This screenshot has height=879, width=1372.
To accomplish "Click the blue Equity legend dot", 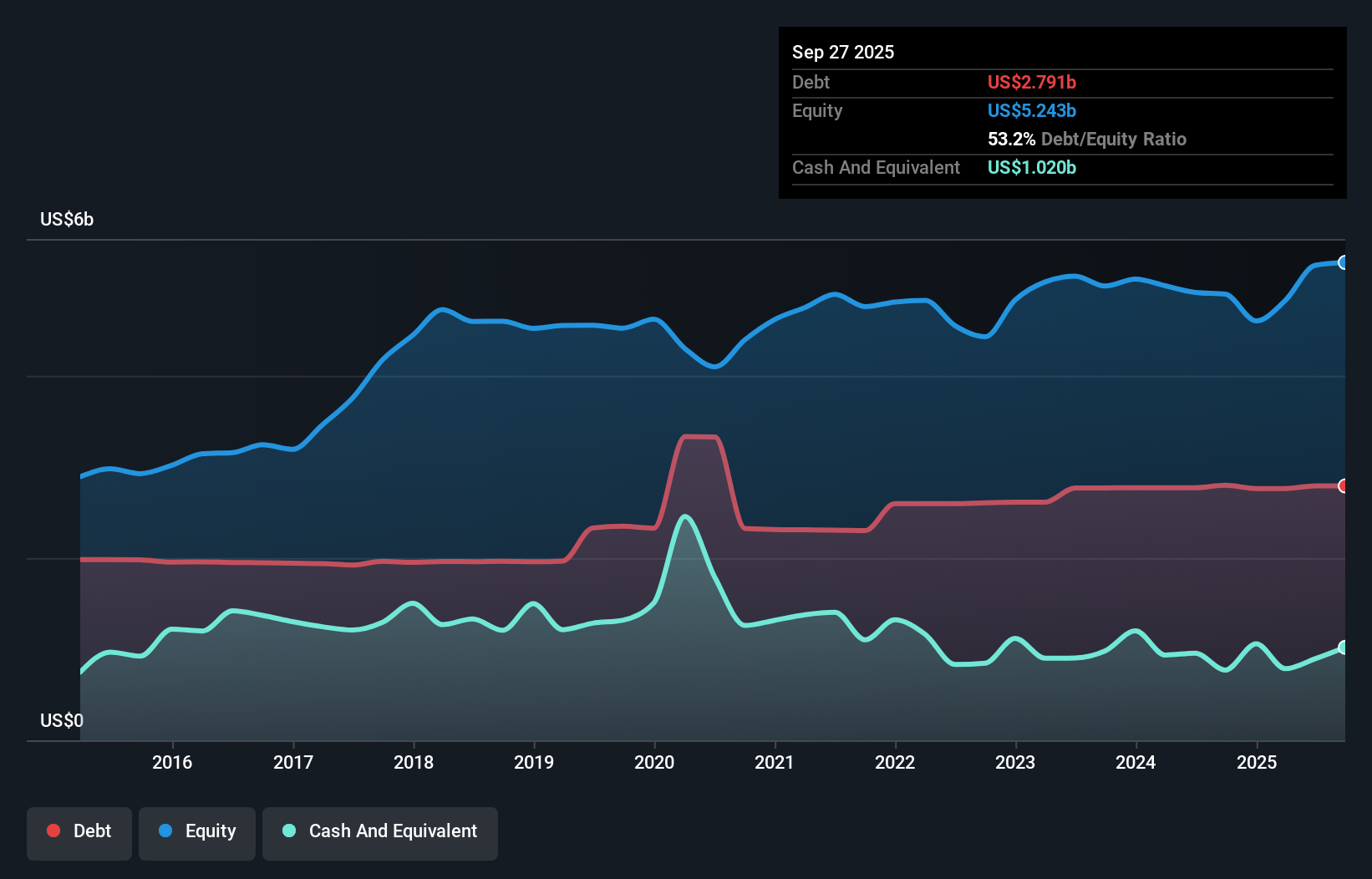I will 165,831.
